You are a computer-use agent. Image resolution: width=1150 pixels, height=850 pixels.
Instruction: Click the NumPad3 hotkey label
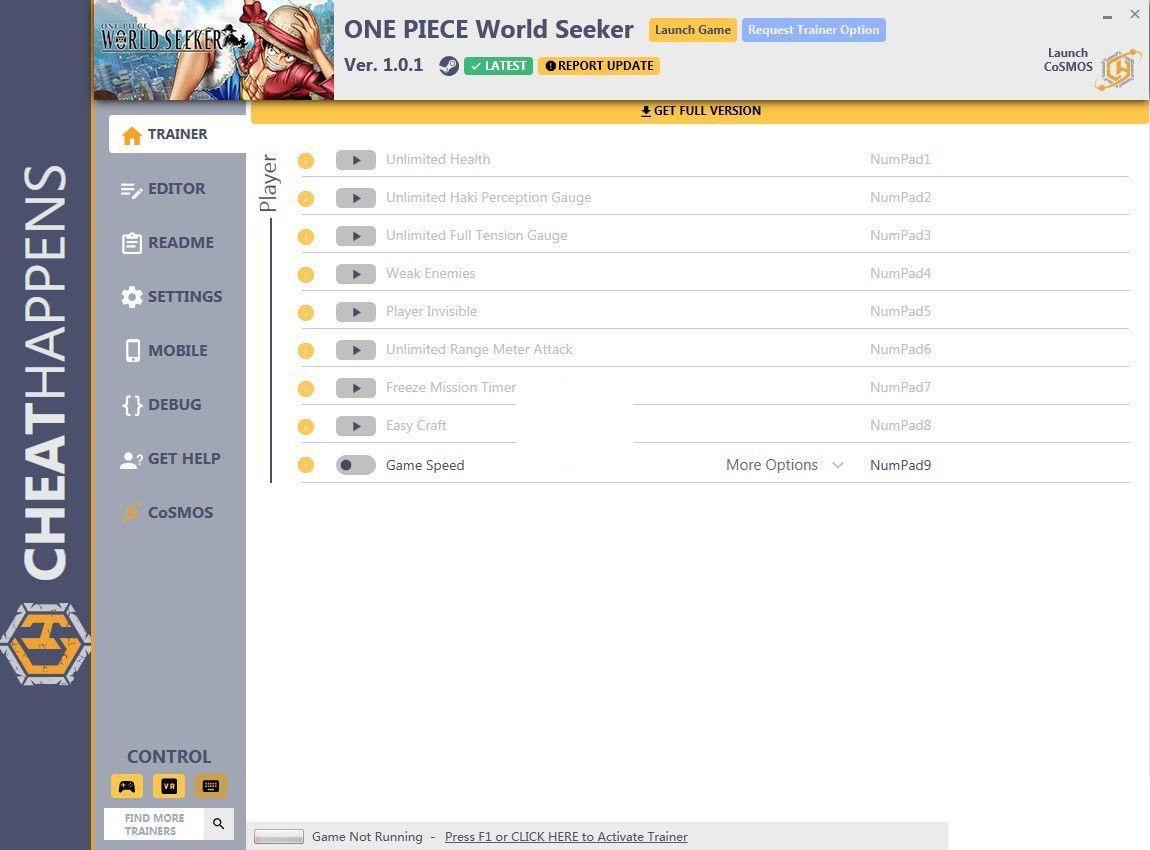[900, 236]
